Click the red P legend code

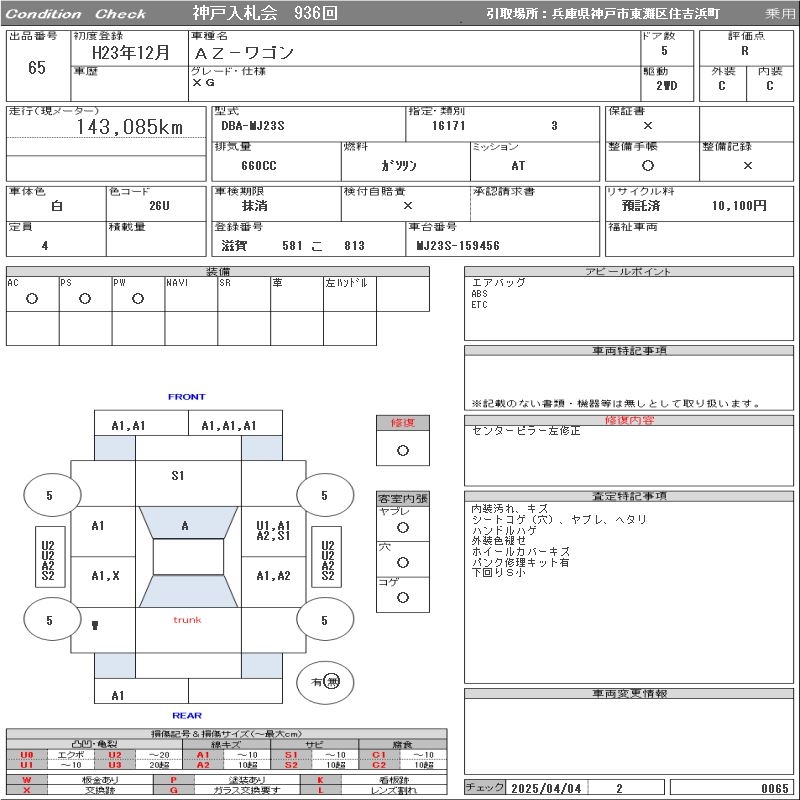click(x=173, y=780)
